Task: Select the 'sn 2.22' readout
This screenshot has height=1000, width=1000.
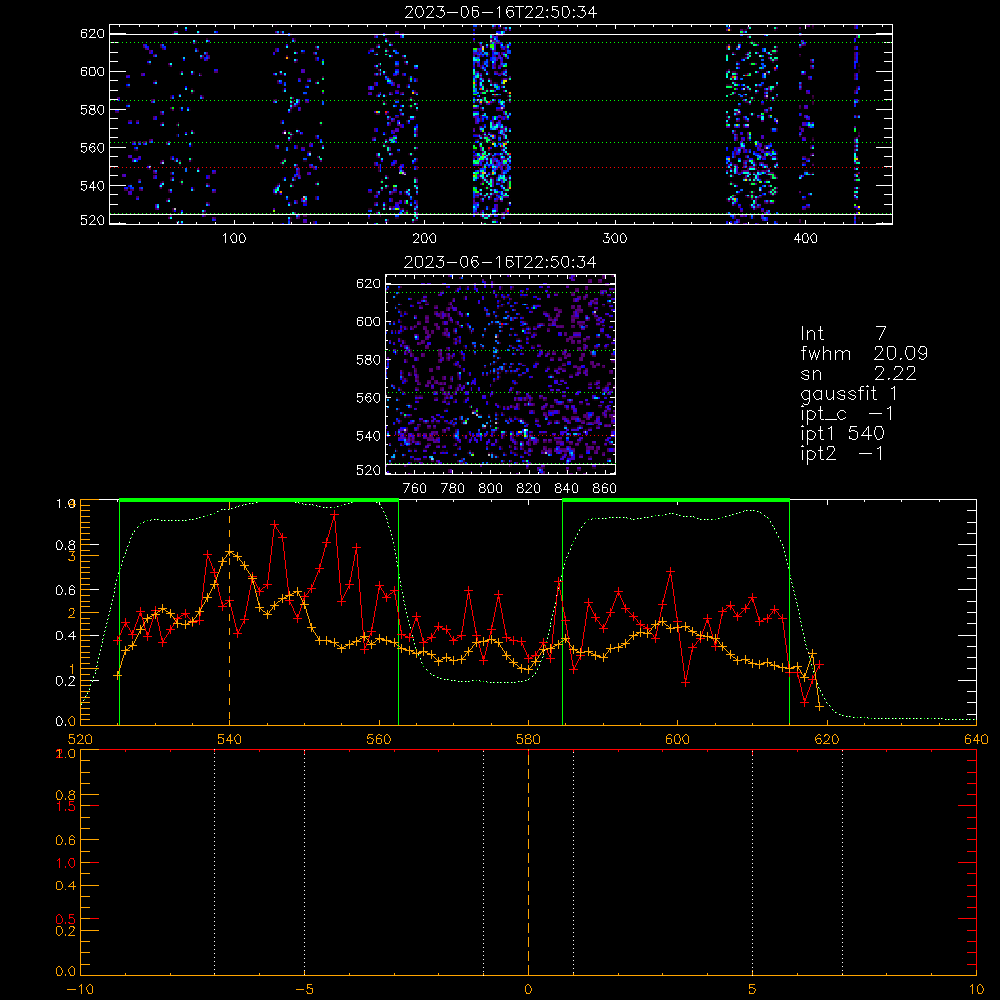Action: [858, 374]
